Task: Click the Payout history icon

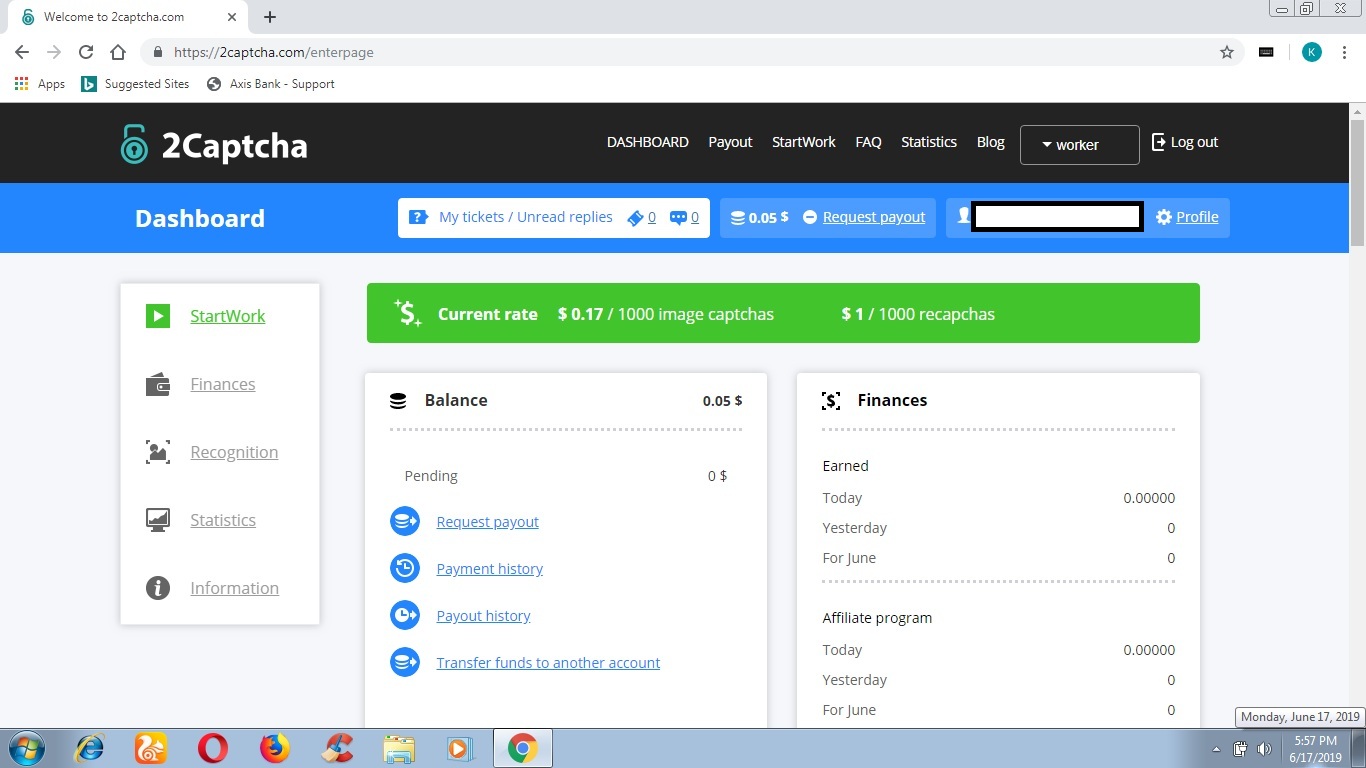Action: click(x=405, y=616)
